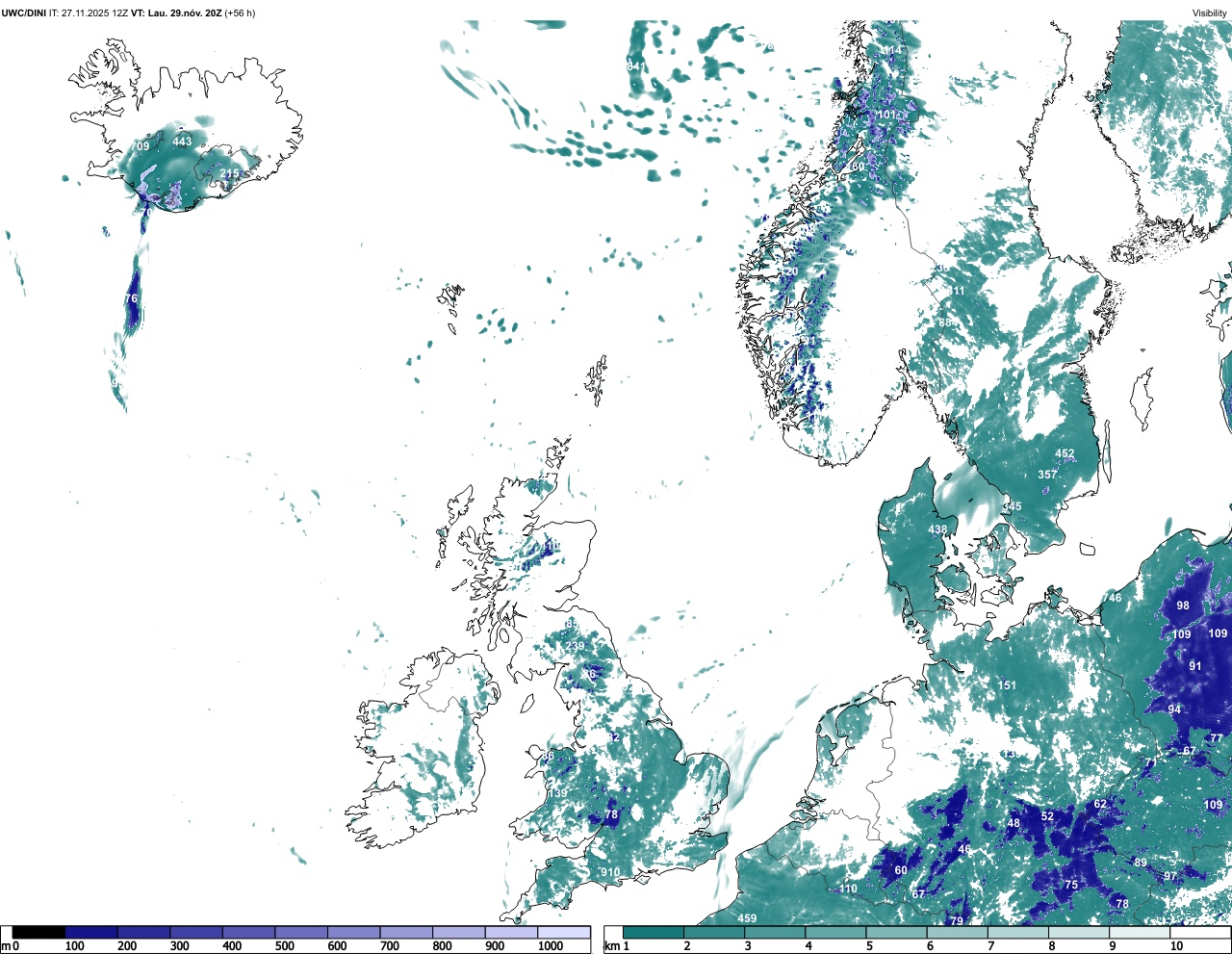Click the '60' value over Belgium
Screen dimensions: 1232x954
point(901,870)
